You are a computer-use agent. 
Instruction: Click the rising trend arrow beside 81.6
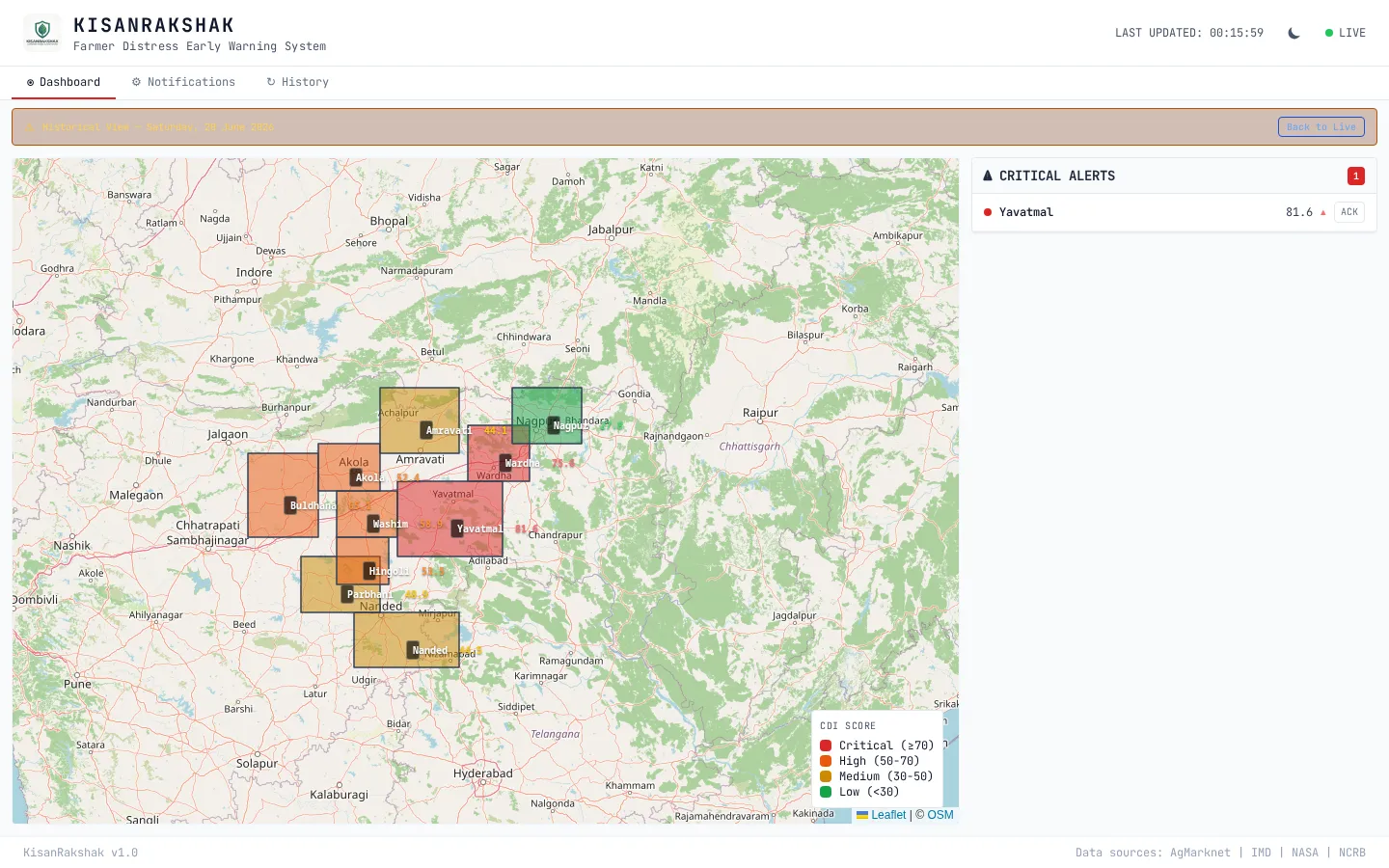point(1323,212)
